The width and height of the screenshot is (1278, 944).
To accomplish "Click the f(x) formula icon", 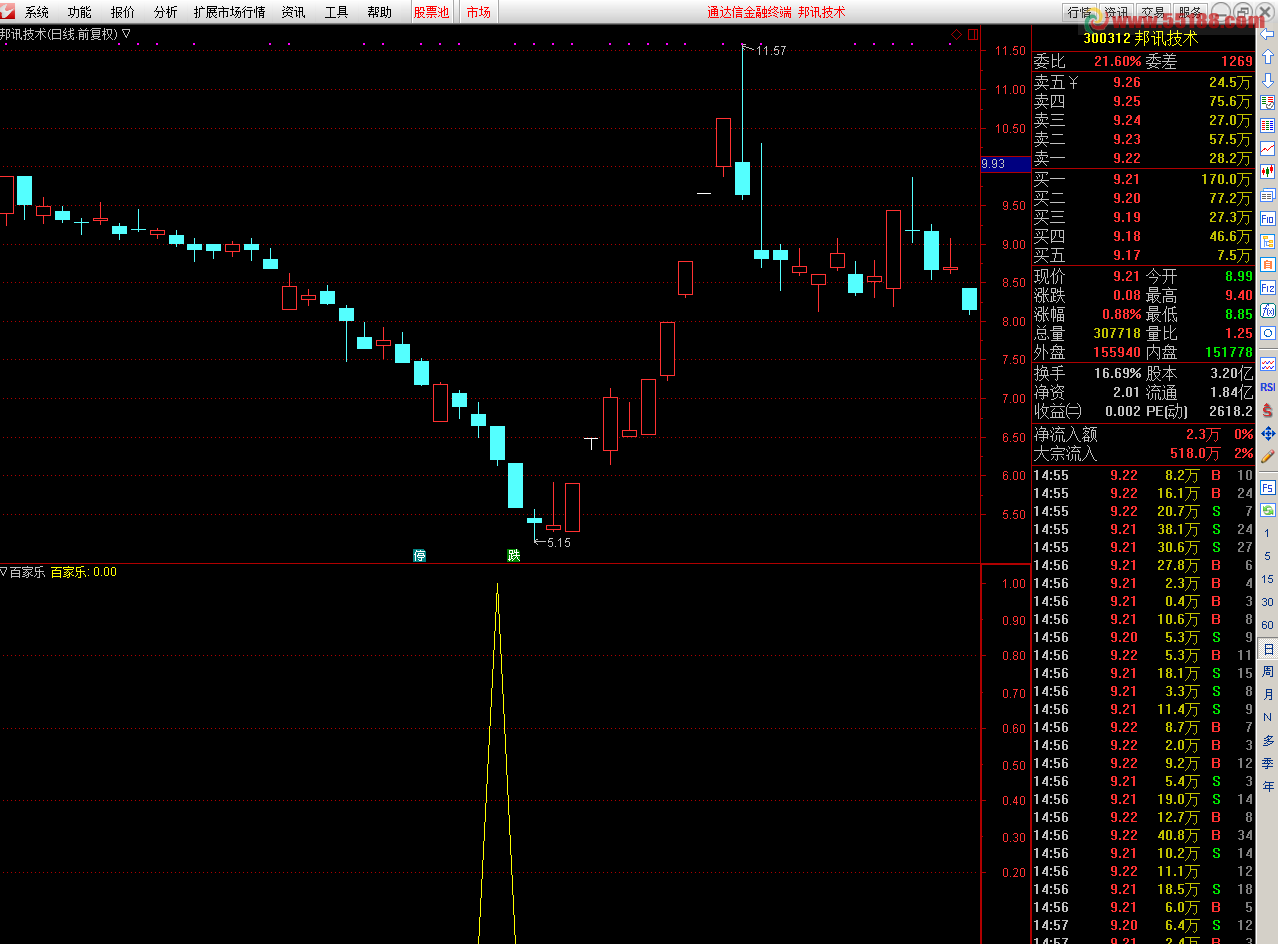I will pyautogui.click(x=1267, y=310).
